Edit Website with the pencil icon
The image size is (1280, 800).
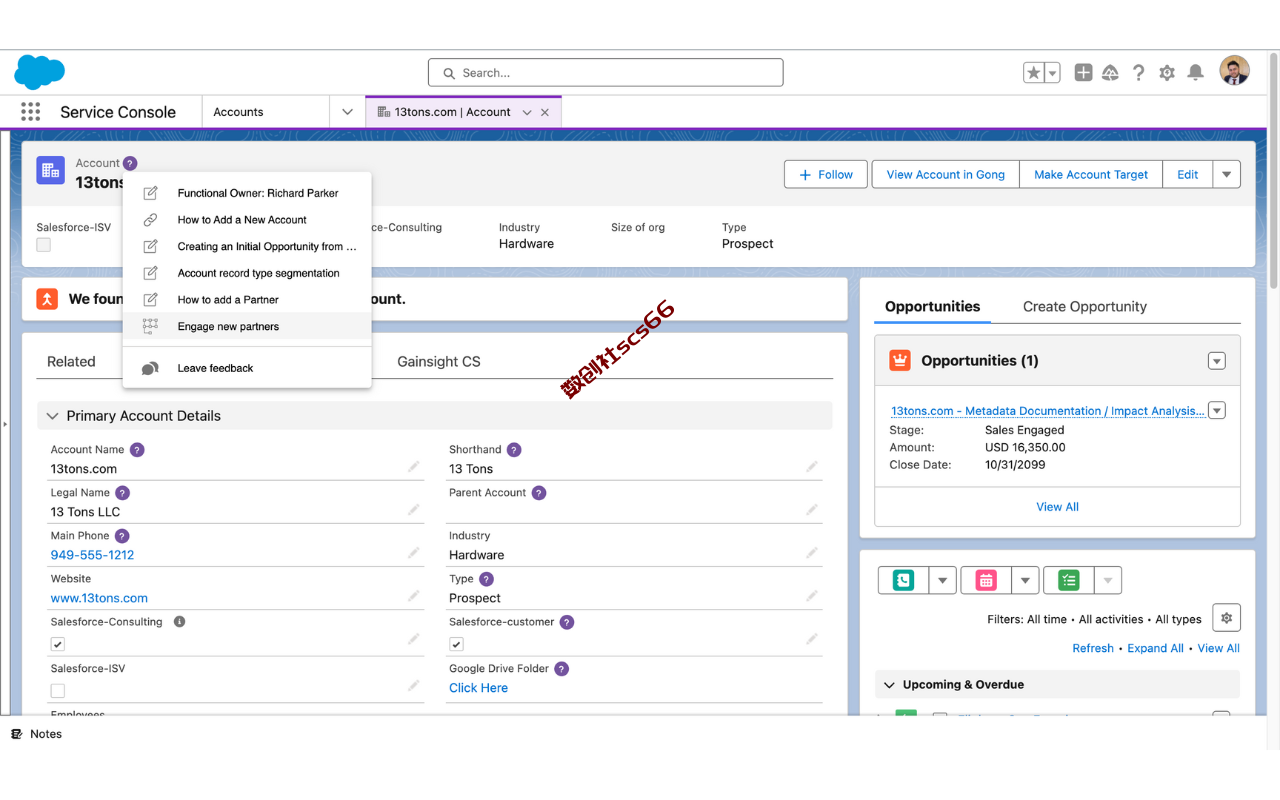pyautogui.click(x=414, y=596)
